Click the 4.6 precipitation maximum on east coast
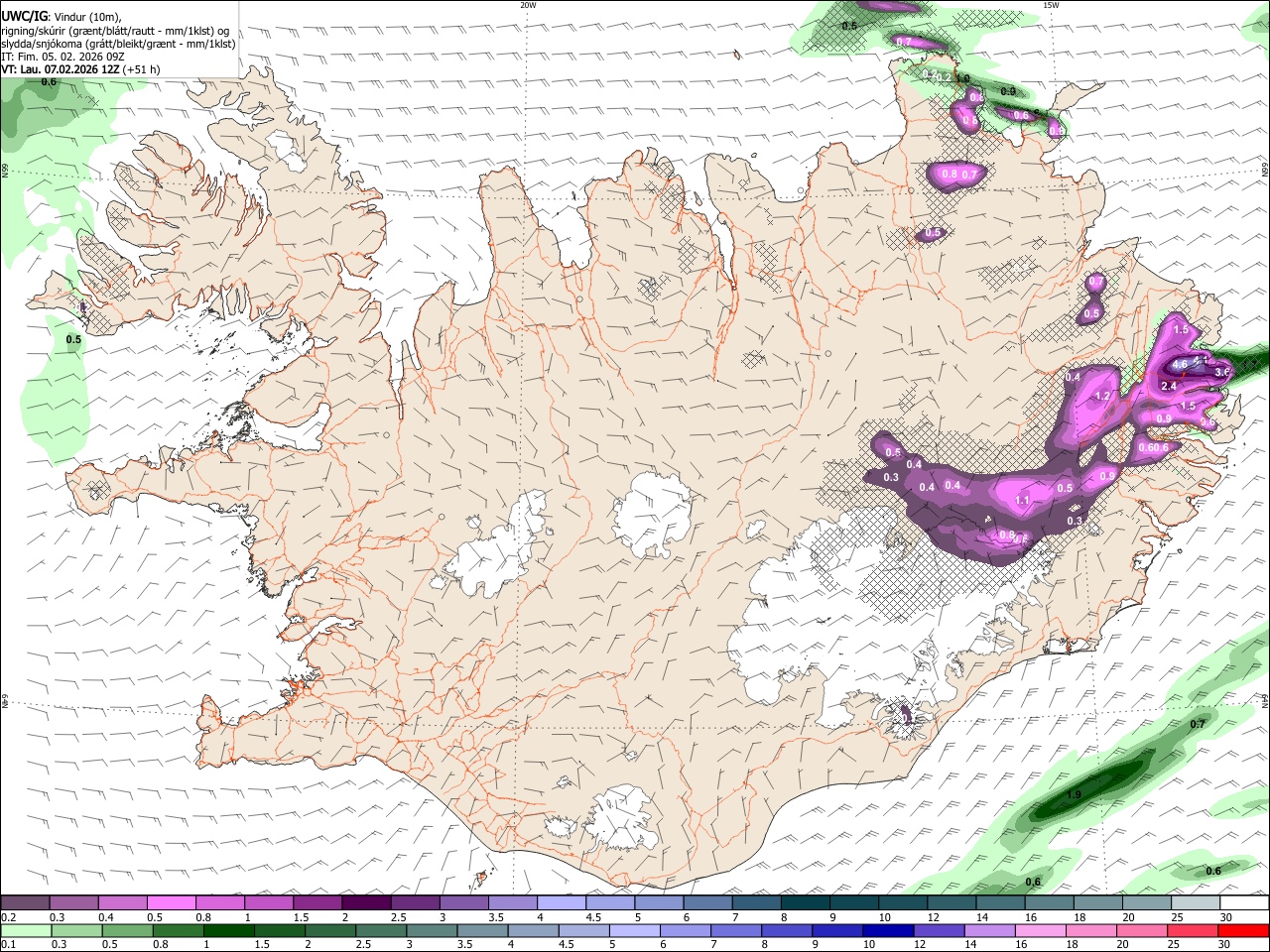 [x=1180, y=365]
